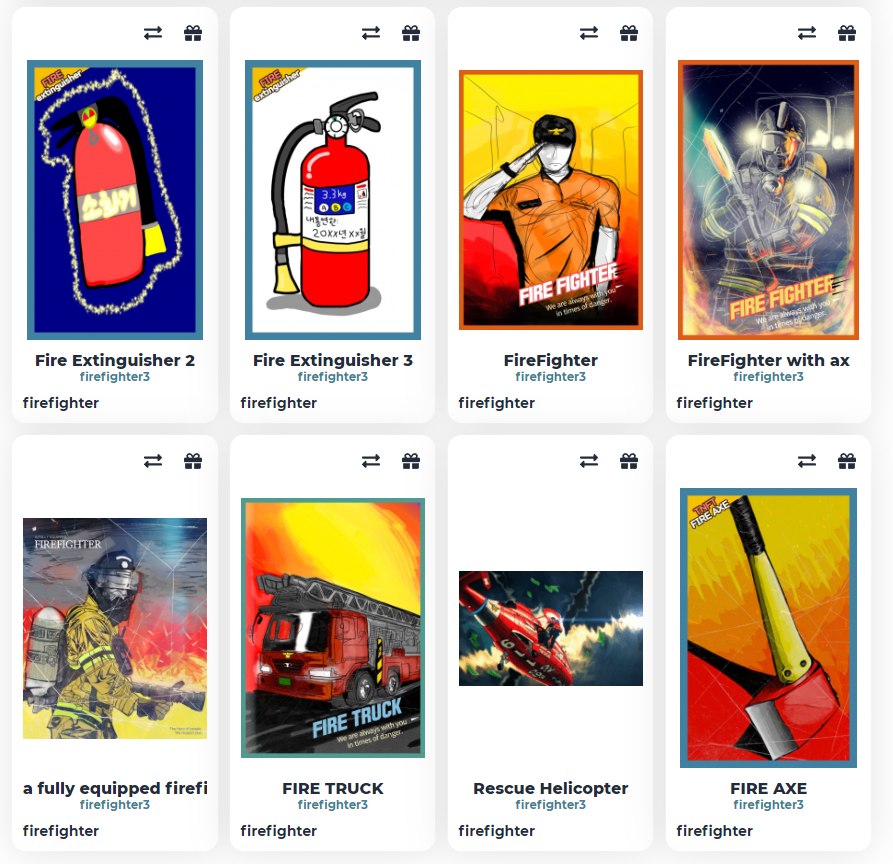This screenshot has width=893, height=864.
Task: Click firefighter3 link under FIRE AXE
Action: 768,805
